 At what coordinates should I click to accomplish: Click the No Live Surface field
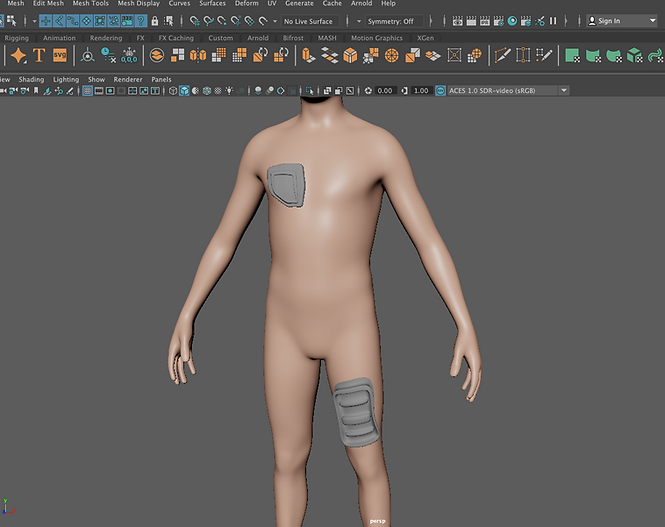tap(310, 21)
